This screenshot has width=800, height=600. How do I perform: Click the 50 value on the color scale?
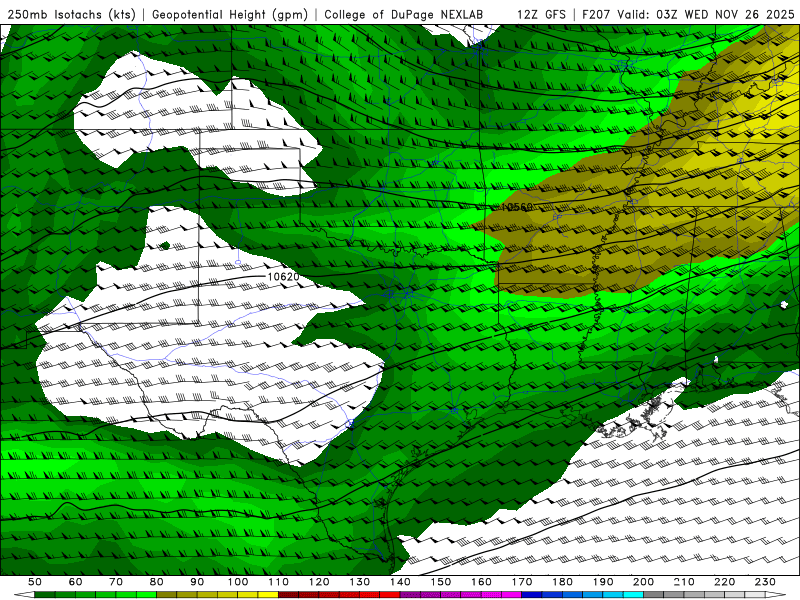click(x=35, y=582)
